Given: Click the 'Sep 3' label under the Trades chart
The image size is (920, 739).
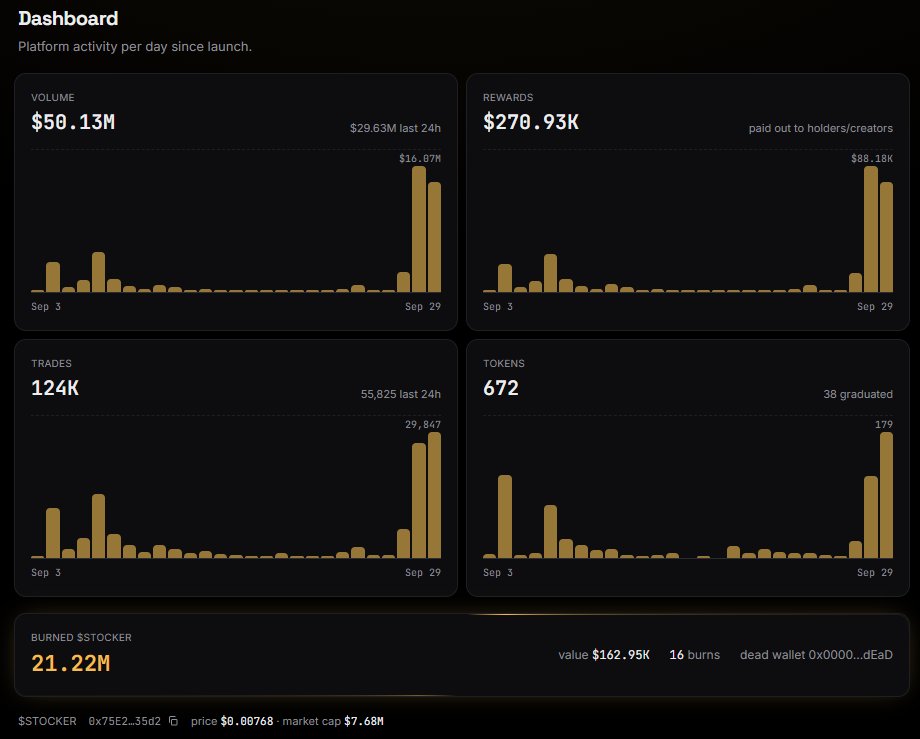Looking at the screenshot, I should (x=46, y=572).
